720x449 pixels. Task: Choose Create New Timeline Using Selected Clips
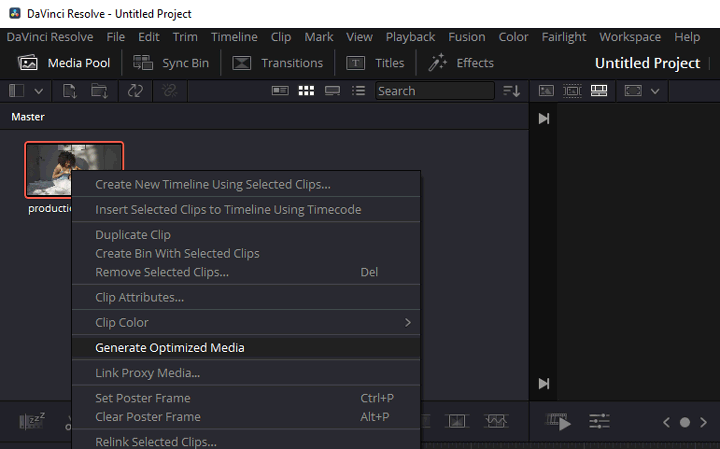246,185
